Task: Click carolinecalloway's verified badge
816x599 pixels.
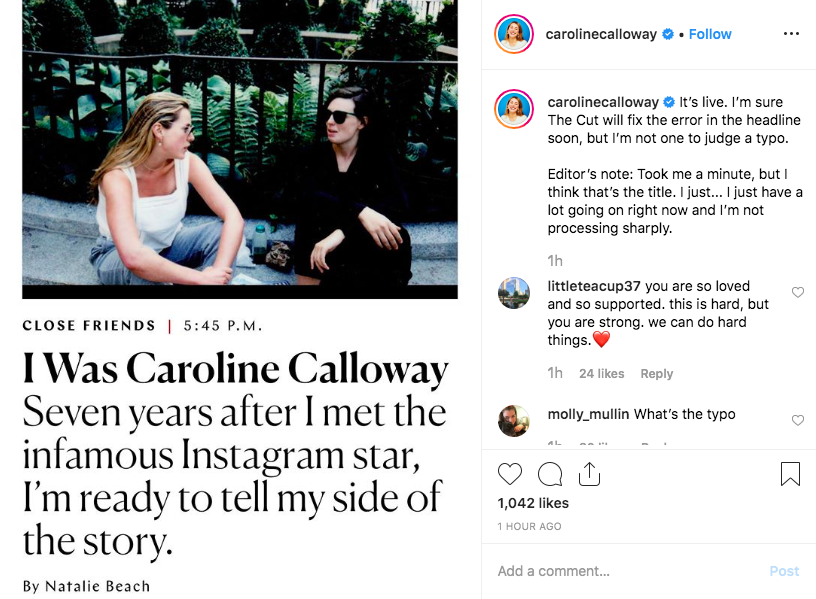Action: tap(666, 33)
